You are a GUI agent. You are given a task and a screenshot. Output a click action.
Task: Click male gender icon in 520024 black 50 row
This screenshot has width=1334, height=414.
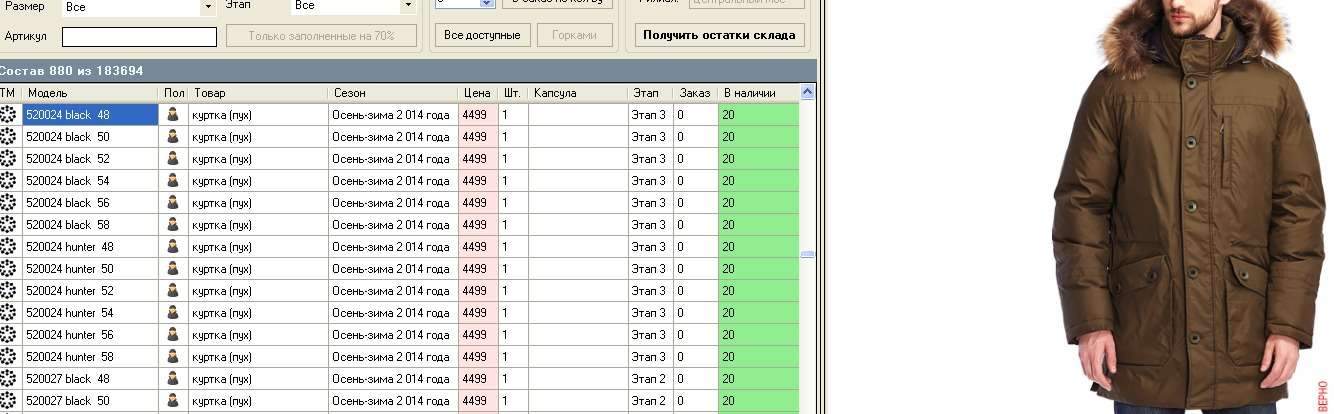[173, 137]
